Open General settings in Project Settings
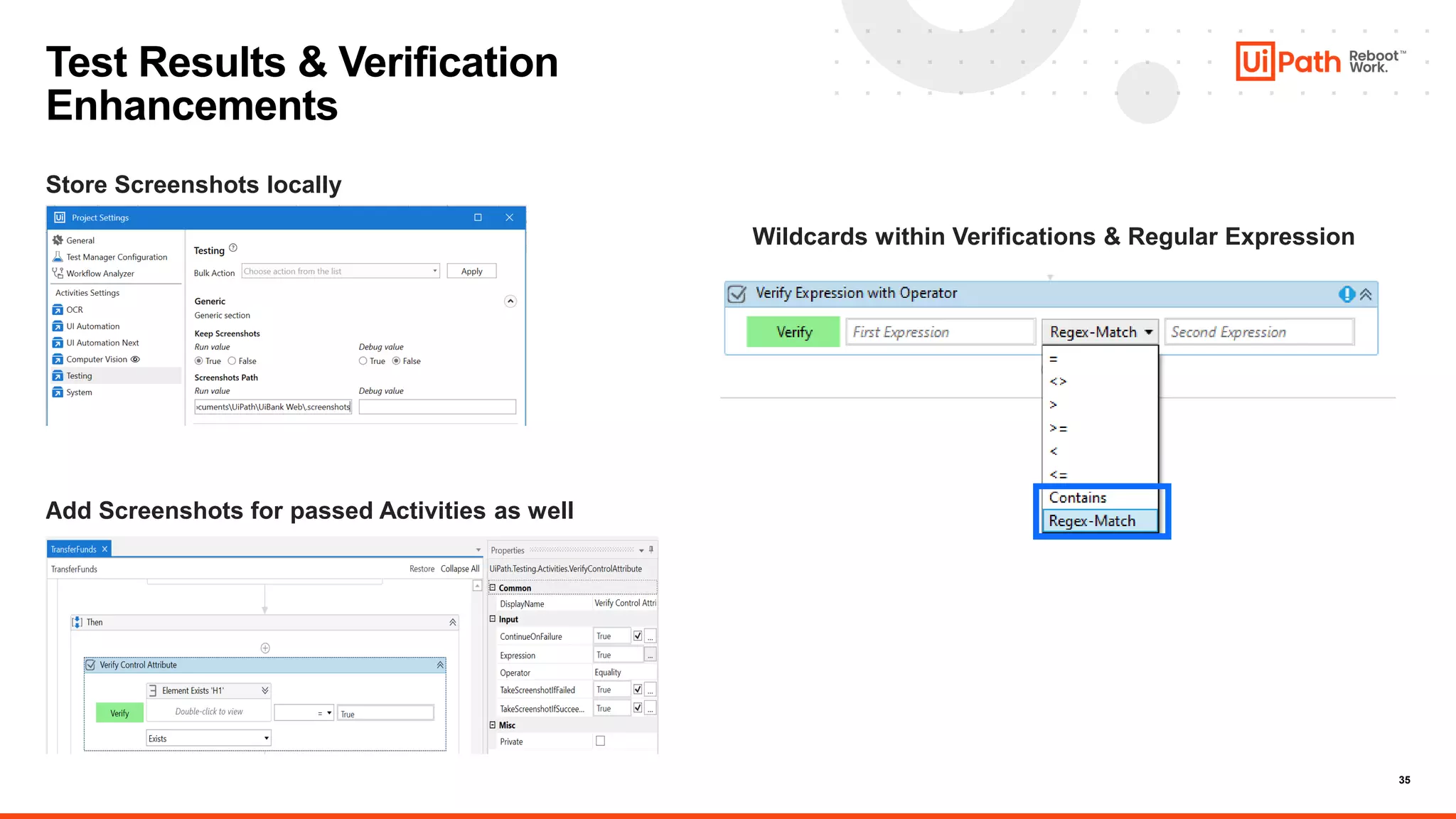1456x819 pixels. 80,240
